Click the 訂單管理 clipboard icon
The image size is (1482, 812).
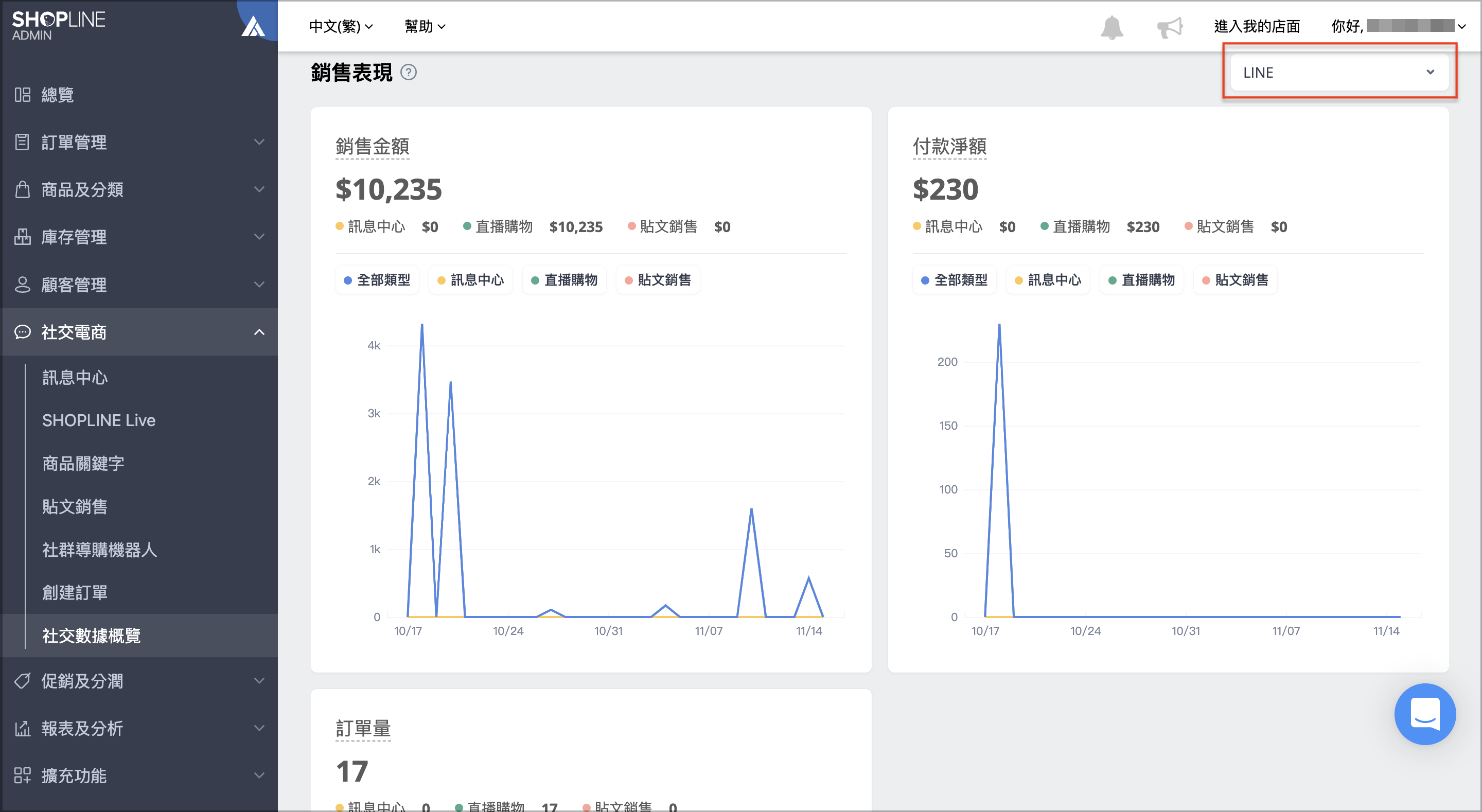pos(23,142)
